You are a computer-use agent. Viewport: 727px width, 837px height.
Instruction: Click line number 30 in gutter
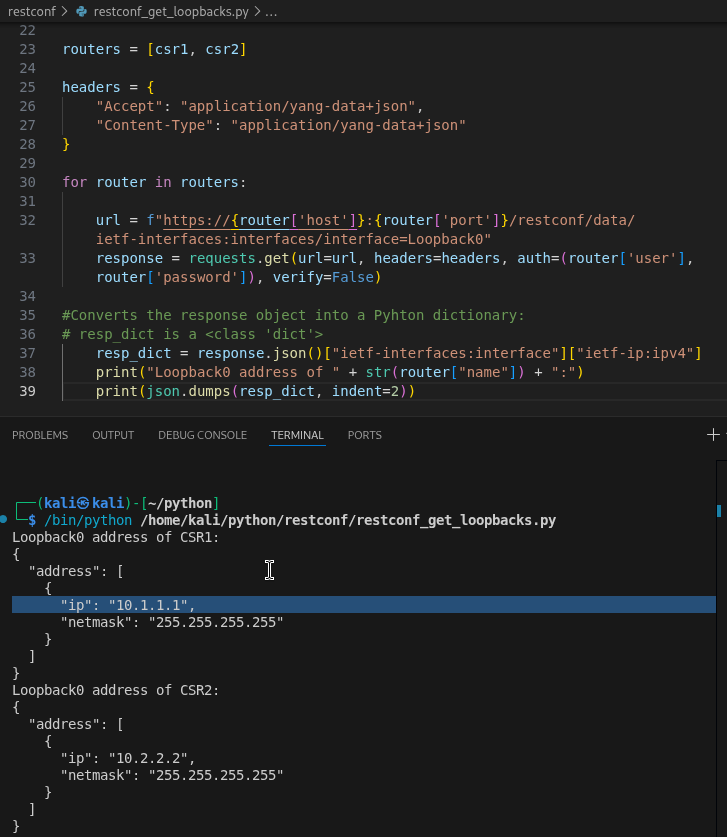(x=27, y=182)
